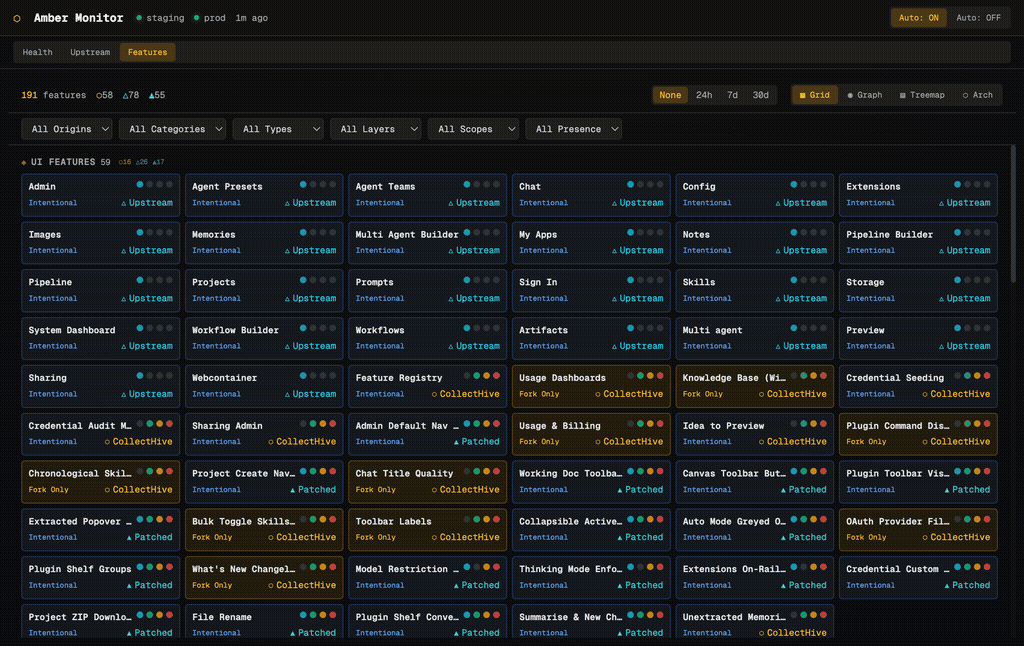Open the All Scopes dropdown
Viewport: 1024px width, 646px height.
coord(473,129)
